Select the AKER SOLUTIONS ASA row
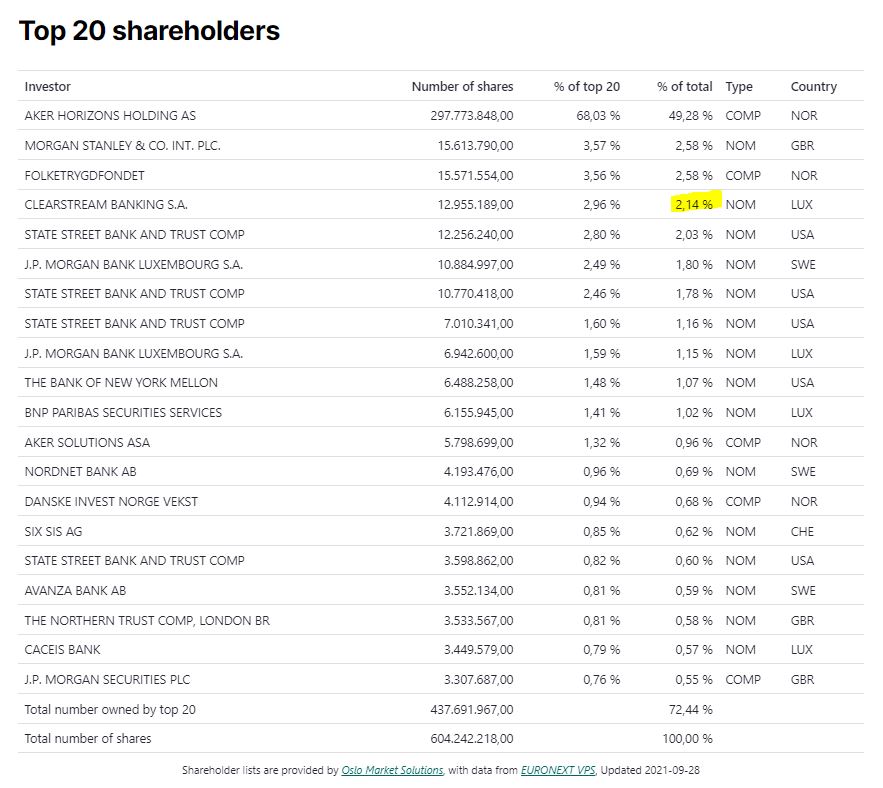This screenshot has width=883, height=788. (x=87, y=443)
